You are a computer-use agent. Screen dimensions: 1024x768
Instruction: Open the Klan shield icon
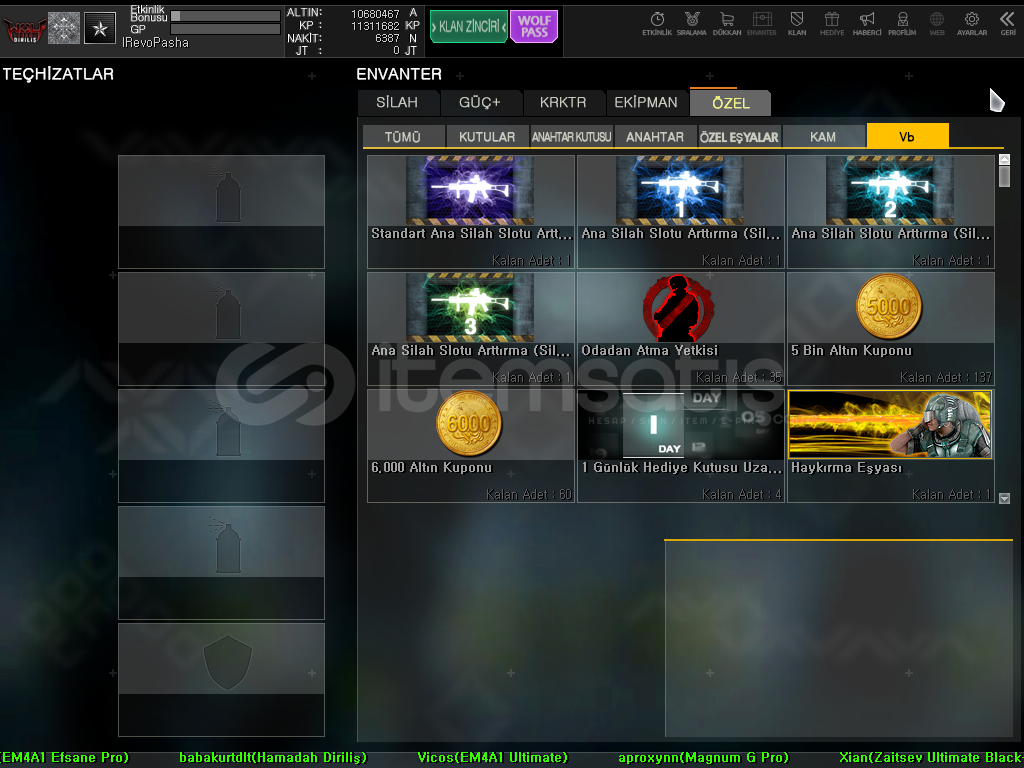tap(797, 24)
